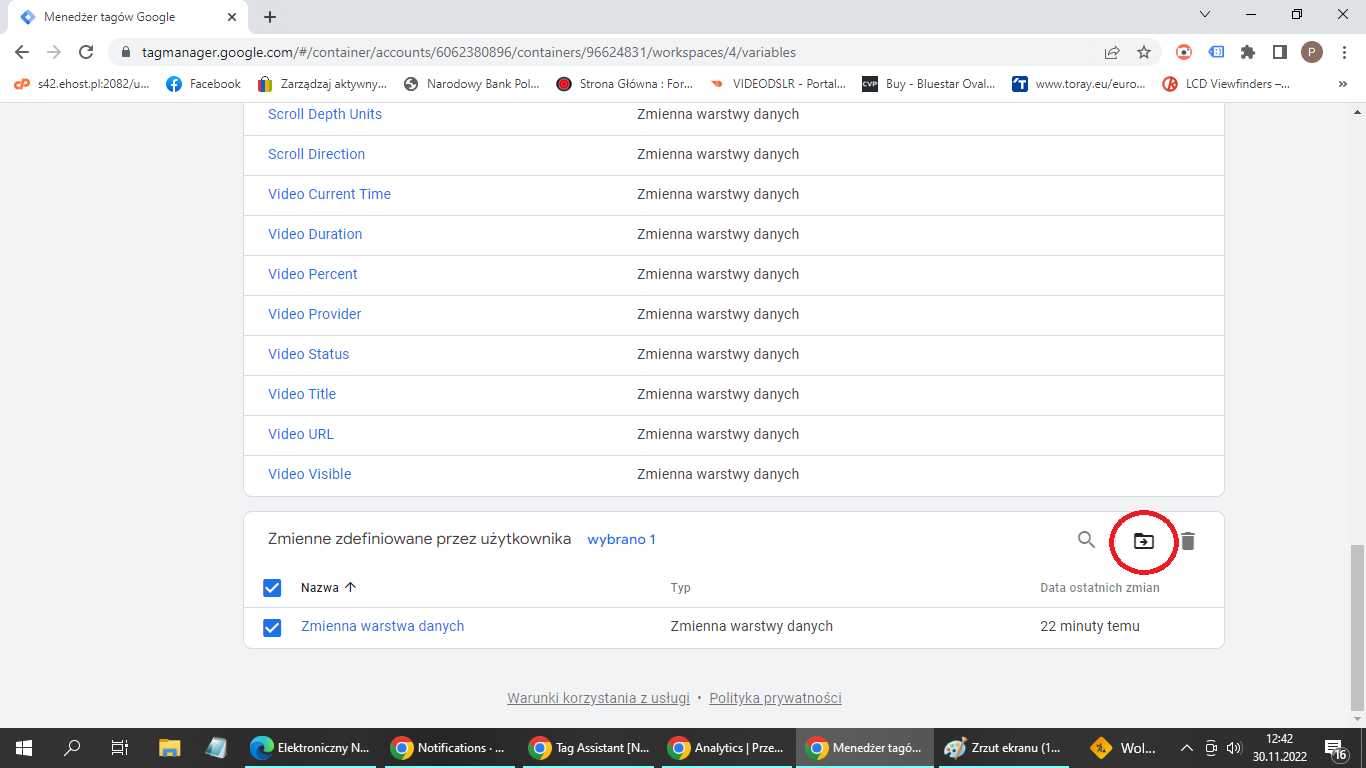Show hidden system tray icons
The image size is (1366, 768).
[1187, 747]
